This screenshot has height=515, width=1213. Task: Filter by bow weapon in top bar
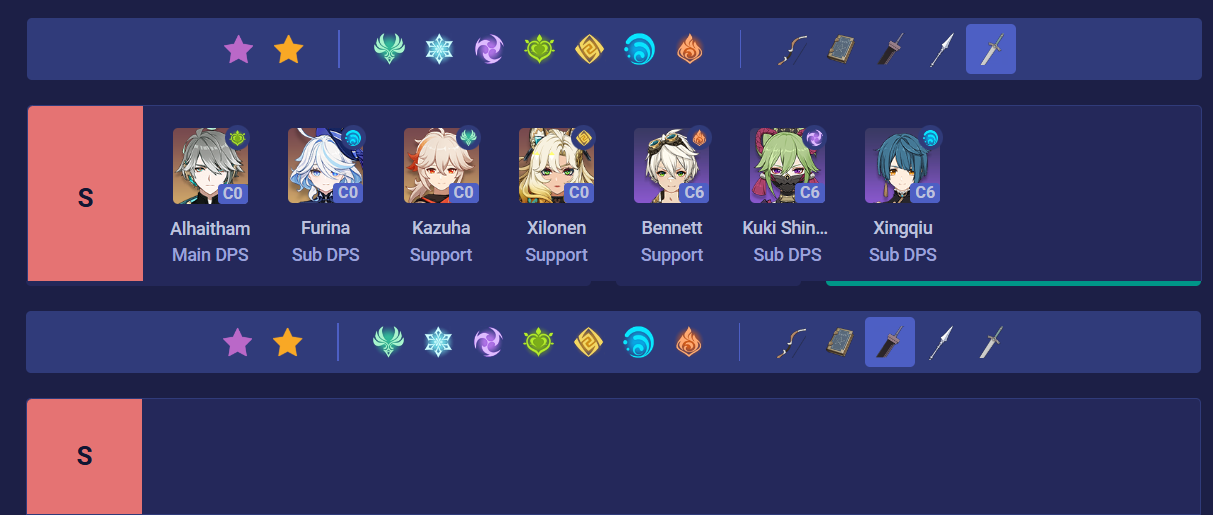[792, 49]
